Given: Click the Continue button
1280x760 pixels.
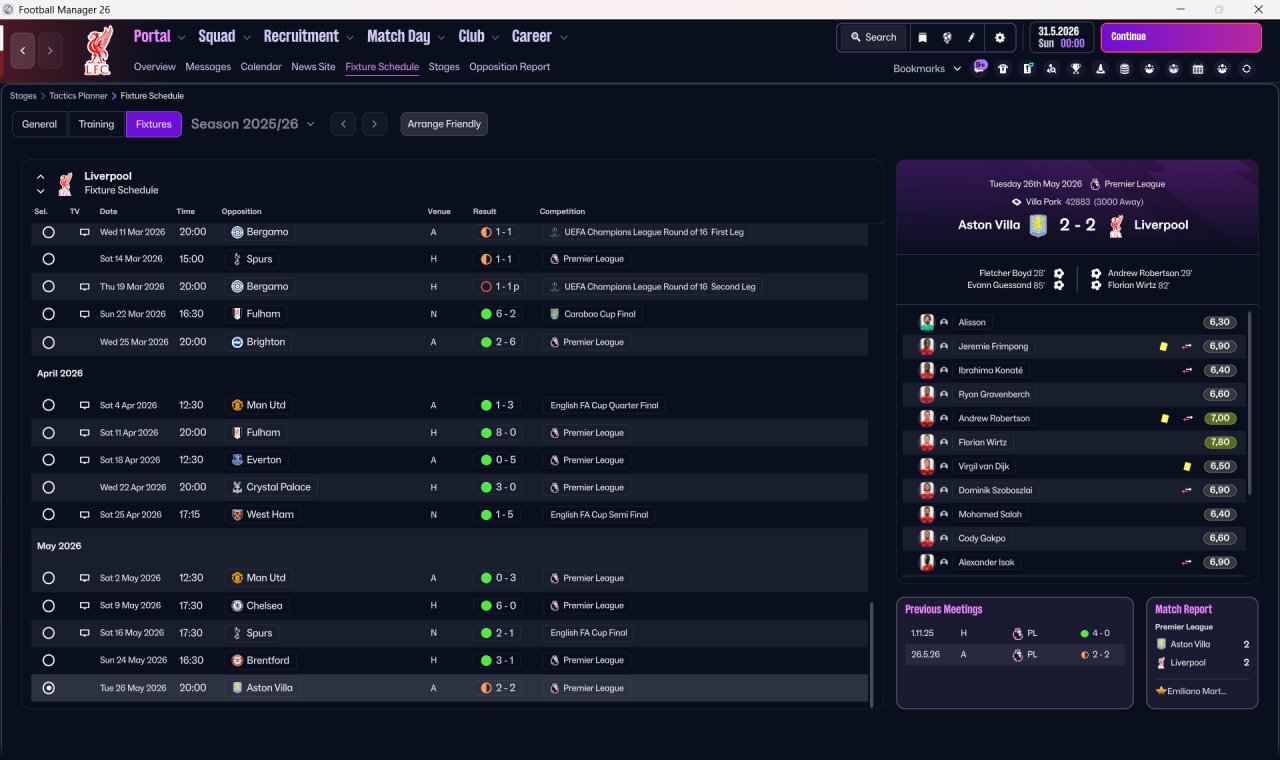Looking at the screenshot, I should pyautogui.click(x=1181, y=37).
